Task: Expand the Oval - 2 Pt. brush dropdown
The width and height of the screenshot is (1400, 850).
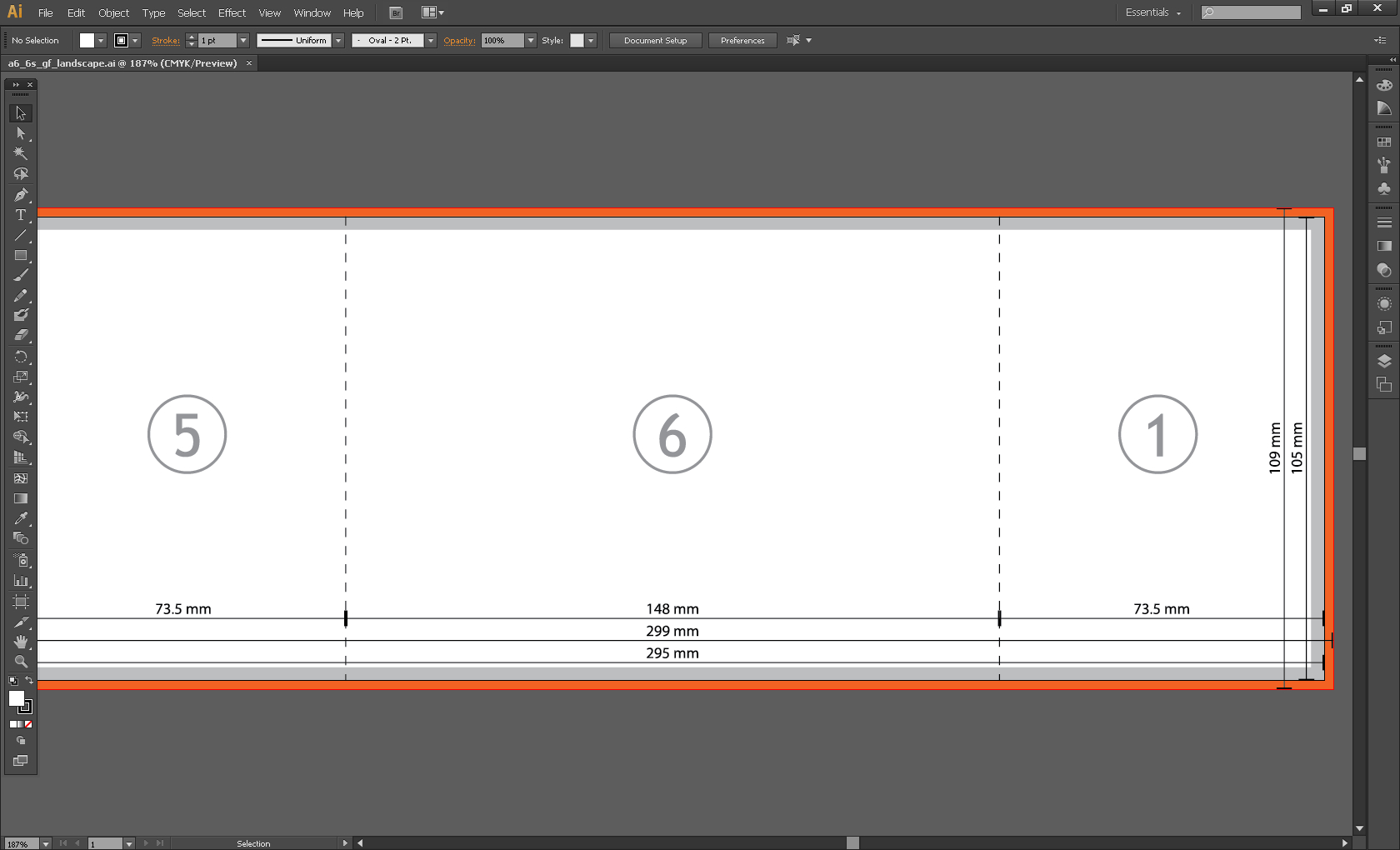Action: [x=431, y=41]
